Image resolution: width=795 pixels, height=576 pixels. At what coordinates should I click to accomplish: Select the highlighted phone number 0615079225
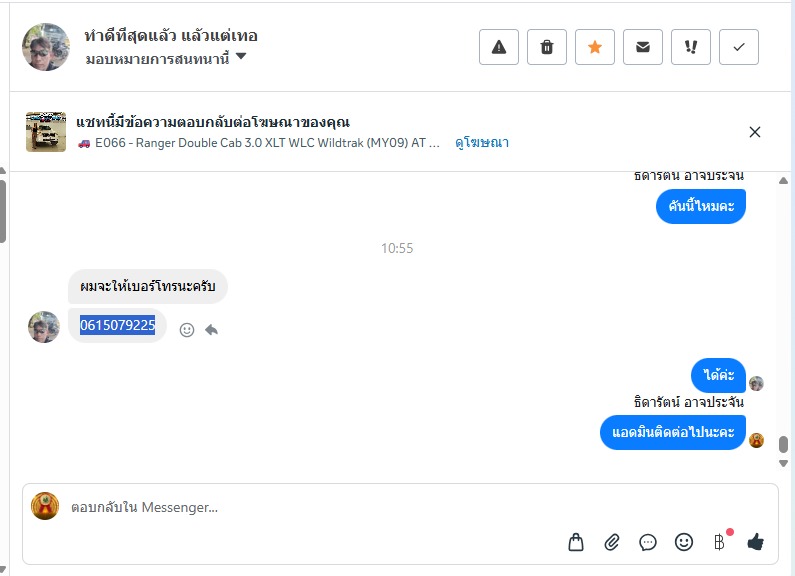pos(118,325)
